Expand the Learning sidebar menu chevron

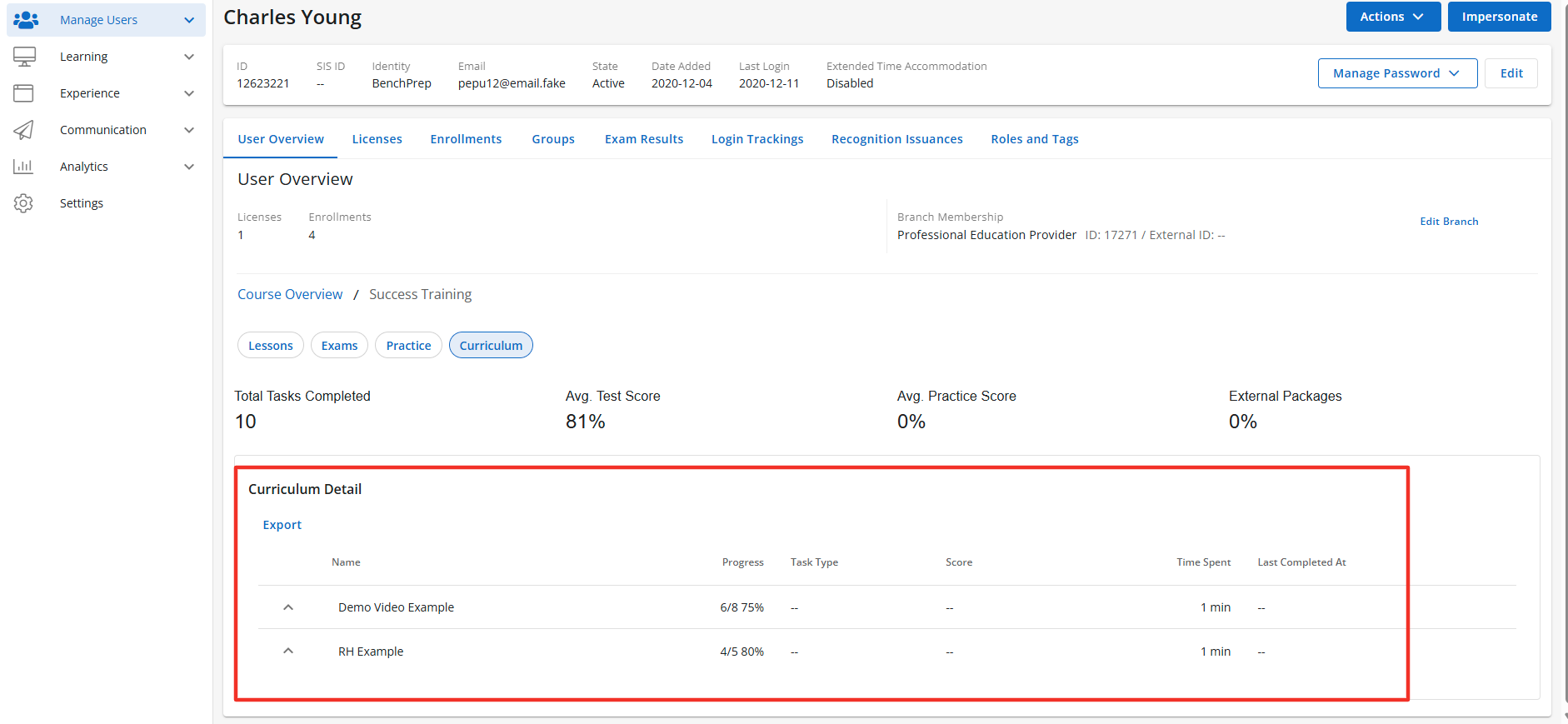pyautogui.click(x=189, y=57)
